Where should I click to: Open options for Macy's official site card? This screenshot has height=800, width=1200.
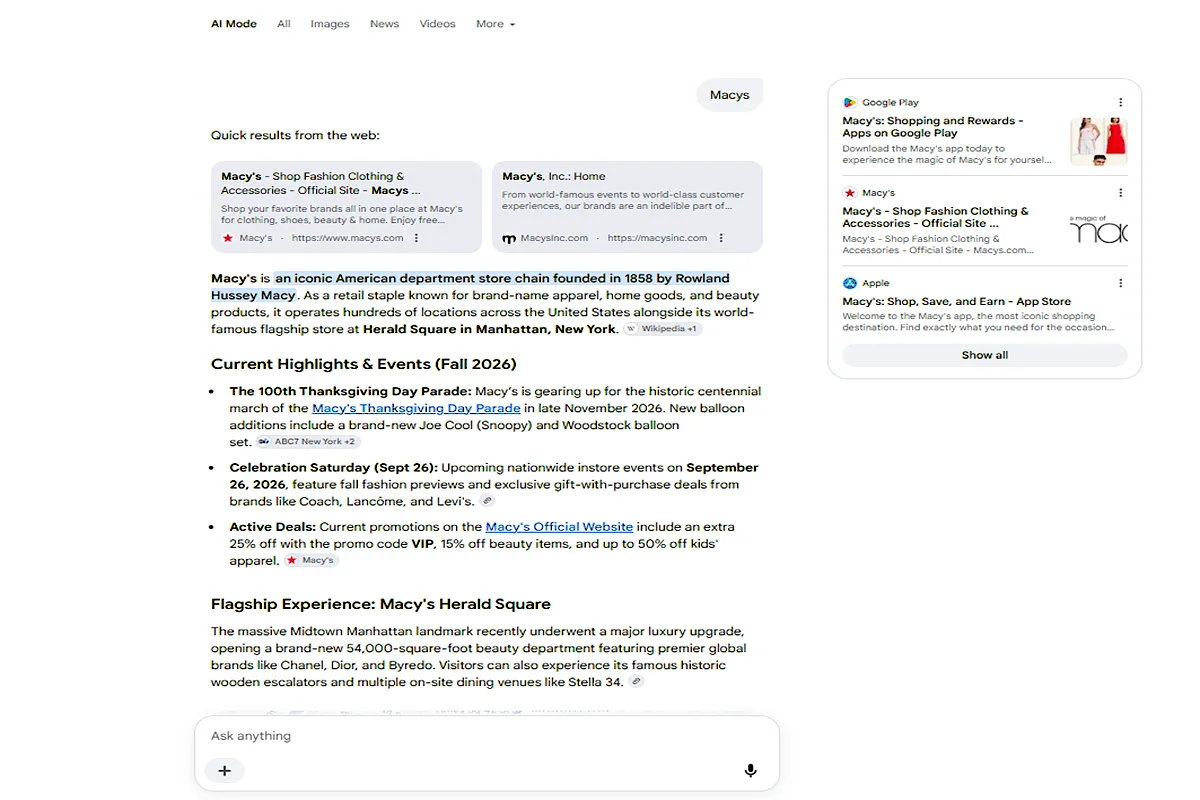(416, 238)
